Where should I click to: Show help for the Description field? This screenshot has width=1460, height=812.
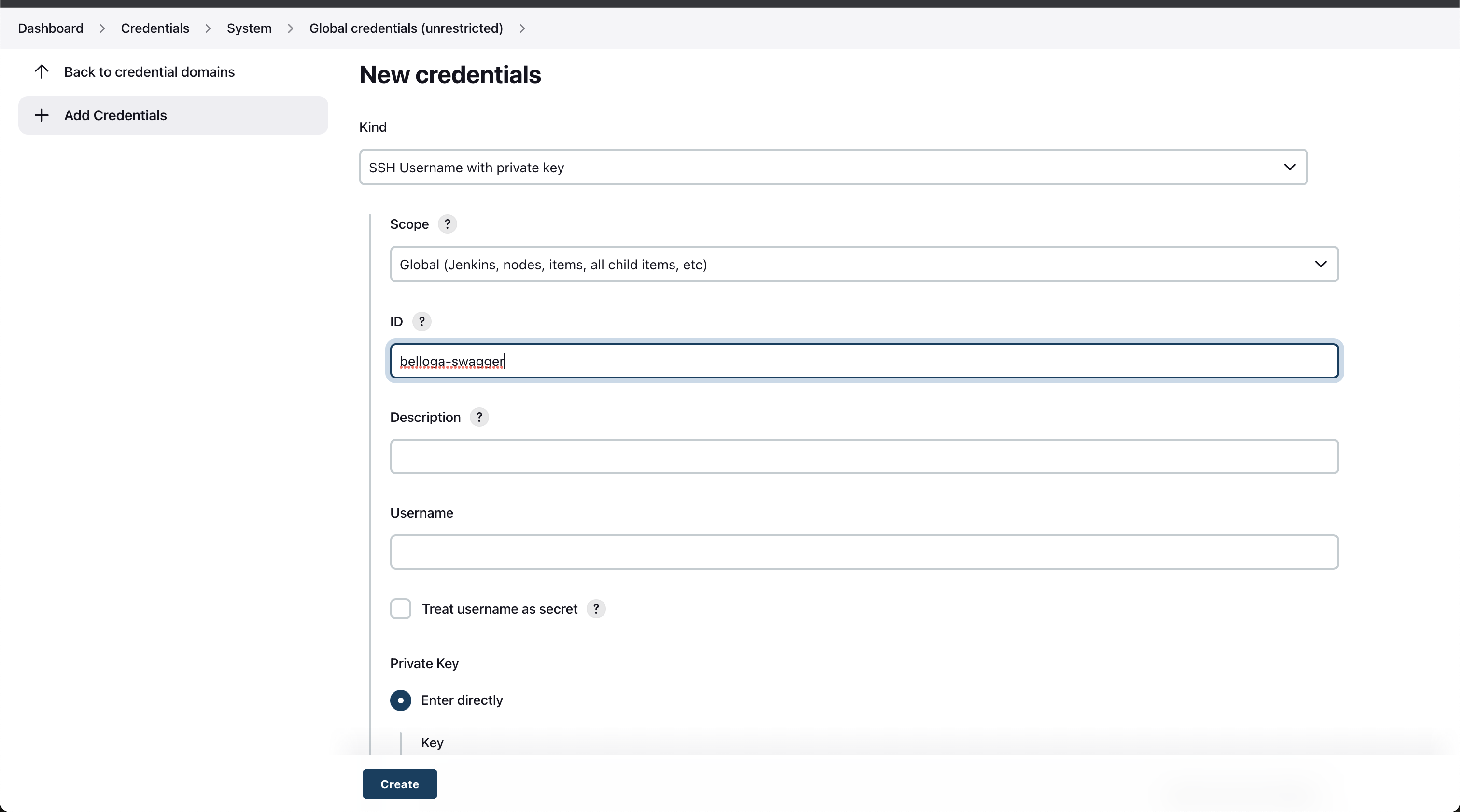pos(479,417)
